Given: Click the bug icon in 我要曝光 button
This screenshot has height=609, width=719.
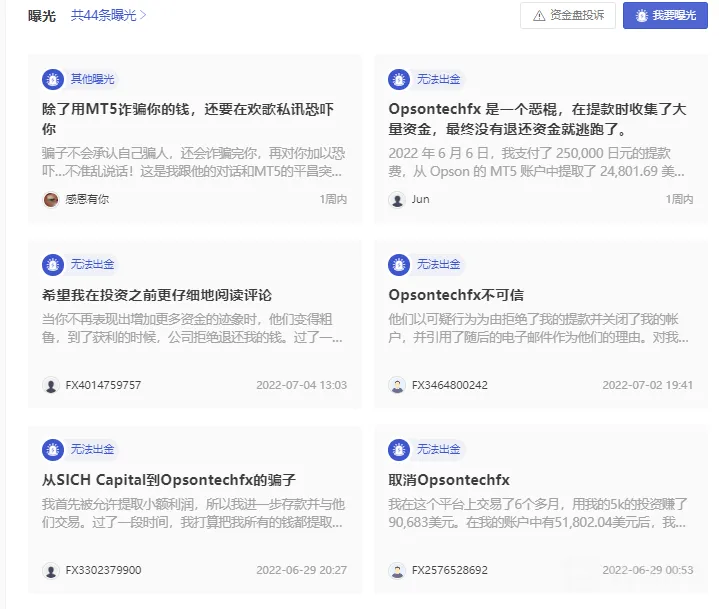Looking at the screenshot, I should click(x=642, y=16).
